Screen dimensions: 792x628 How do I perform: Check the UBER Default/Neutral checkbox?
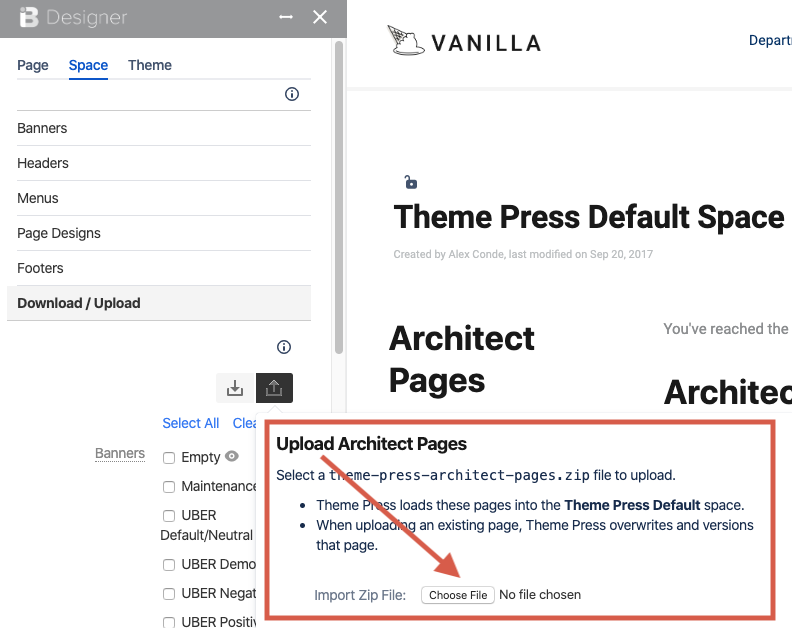click(169, 515)
